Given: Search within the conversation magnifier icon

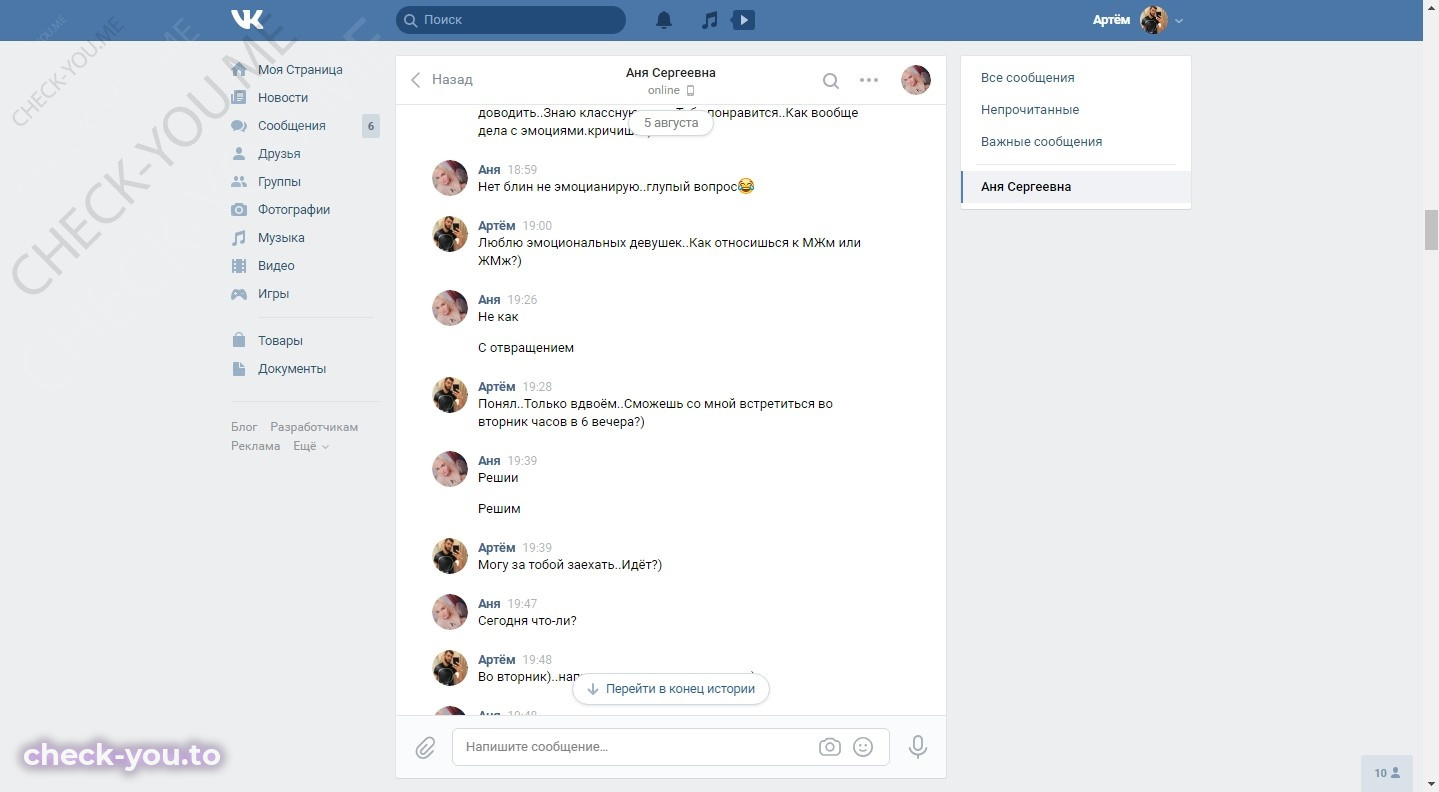Looking at the screenshot, I should pos(831,81).
